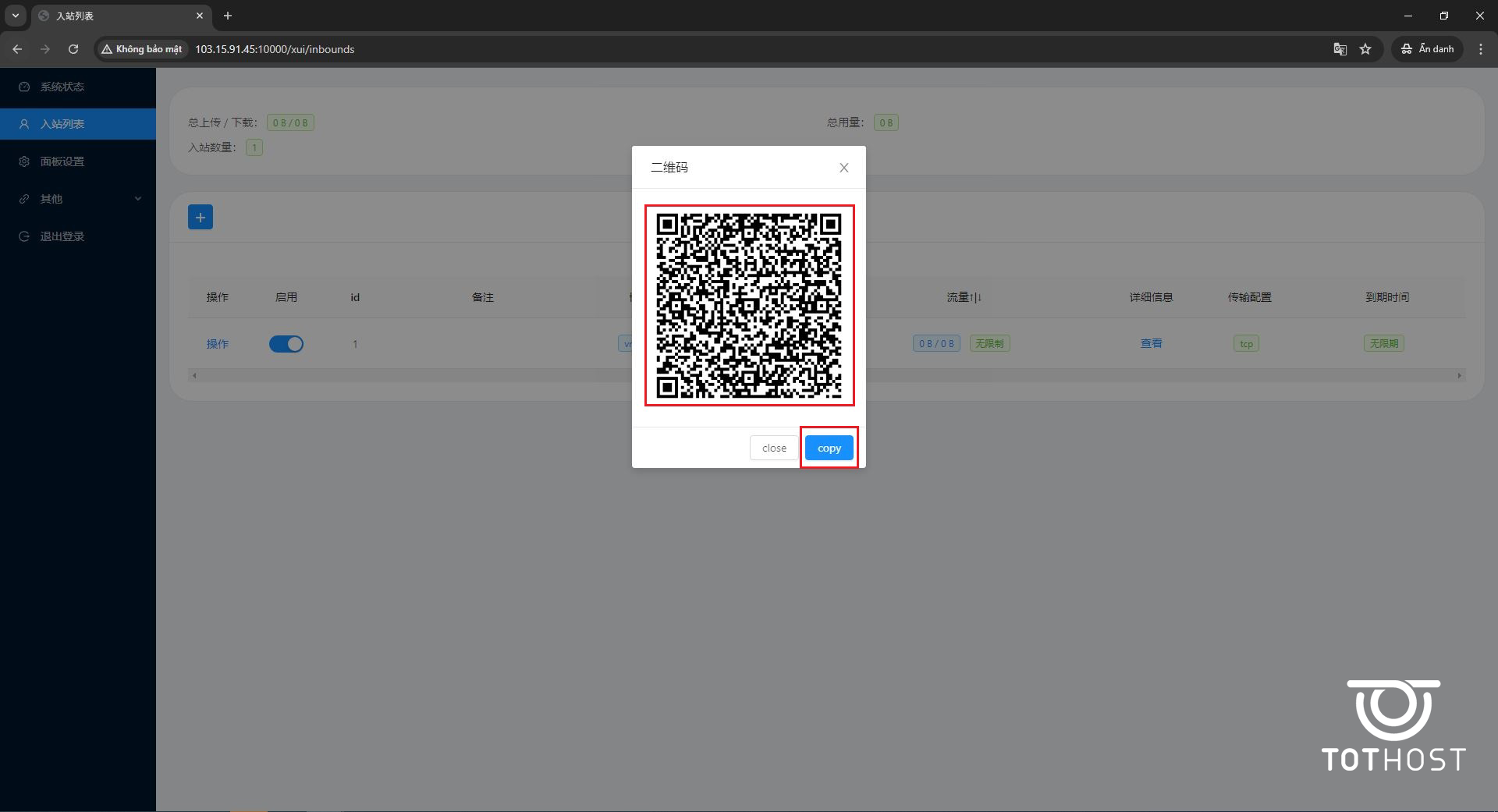Open the Google Translate icon in address bar

pyautogui.click(x=1340, y=48)
